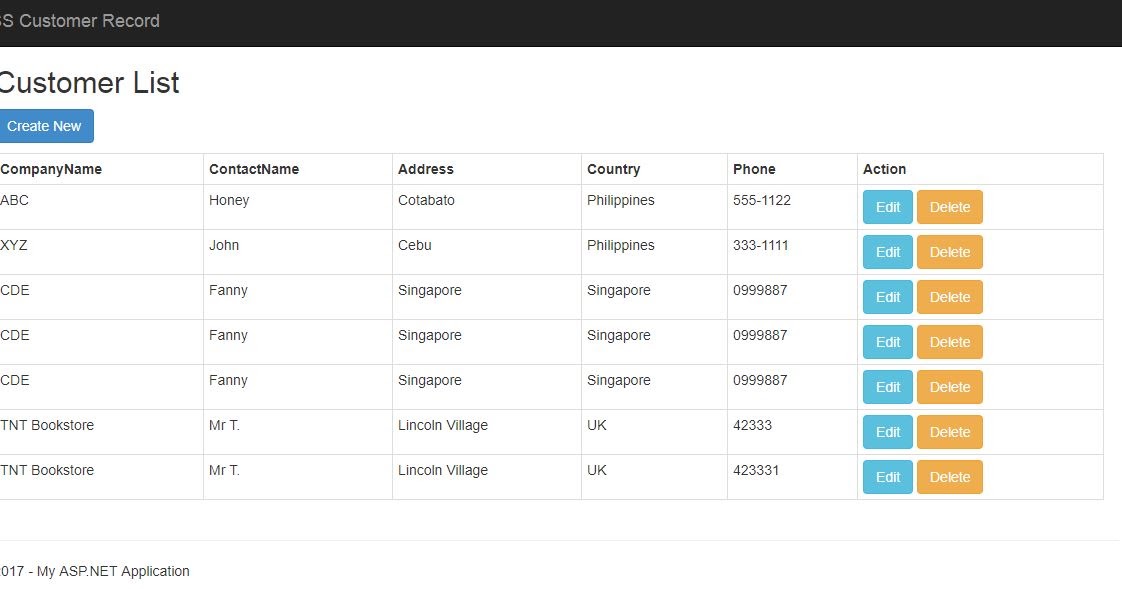Image resolution: width=1122 pixels, height=589 pixels.
Task: Edit the ABC customer record
Action: [887, 207]
